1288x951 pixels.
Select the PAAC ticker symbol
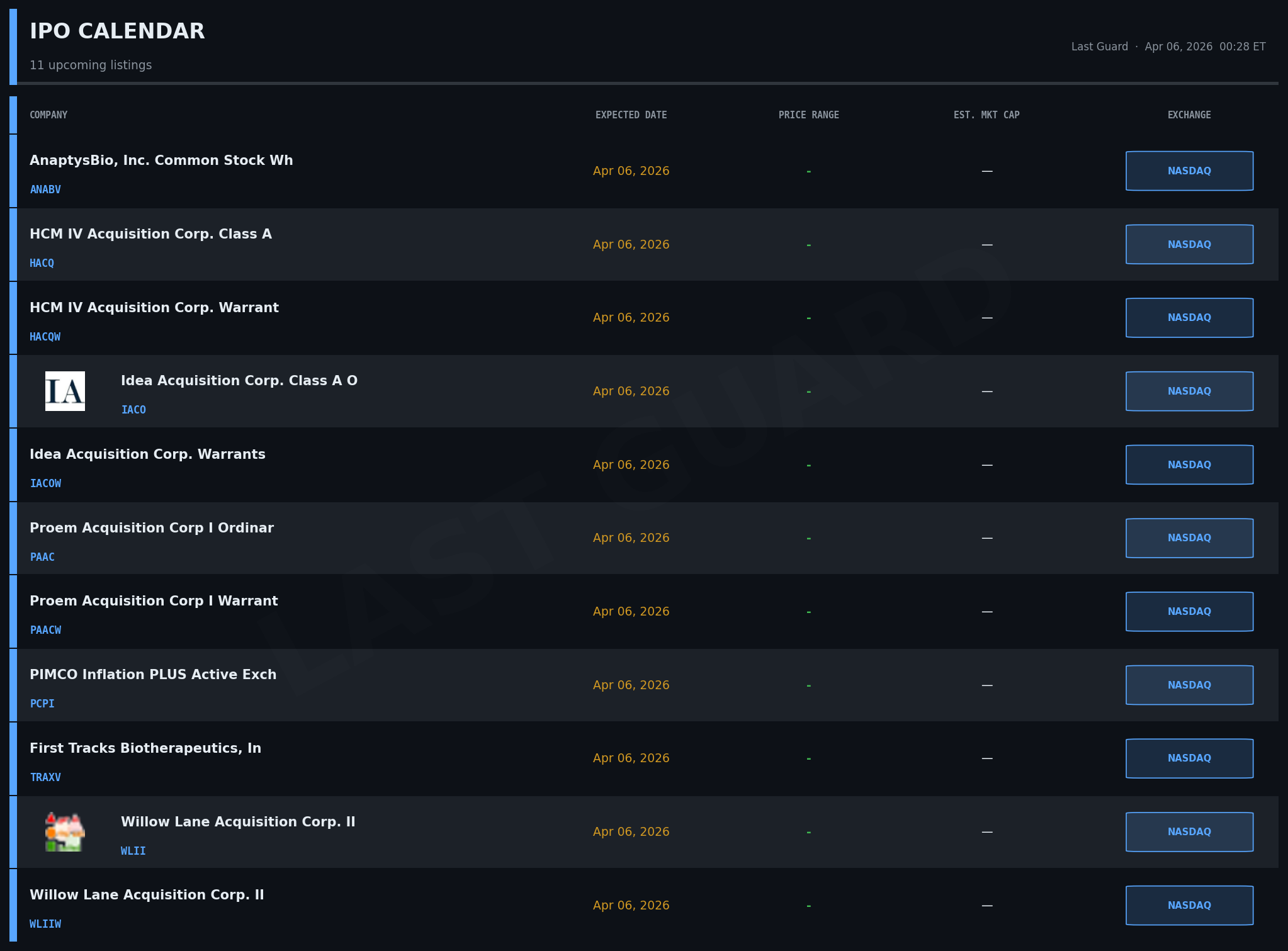(x=42, y=557)
